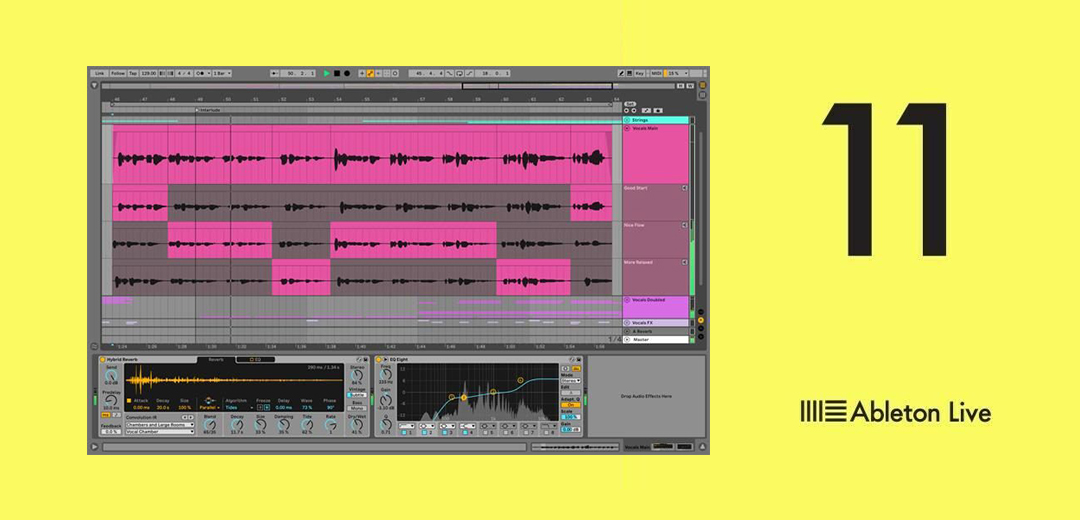The width and height of the screenshot is (1080, 520).
Task: Switch to the Reverb tab in Hybrid Reverb
Action: pos(216,360)
